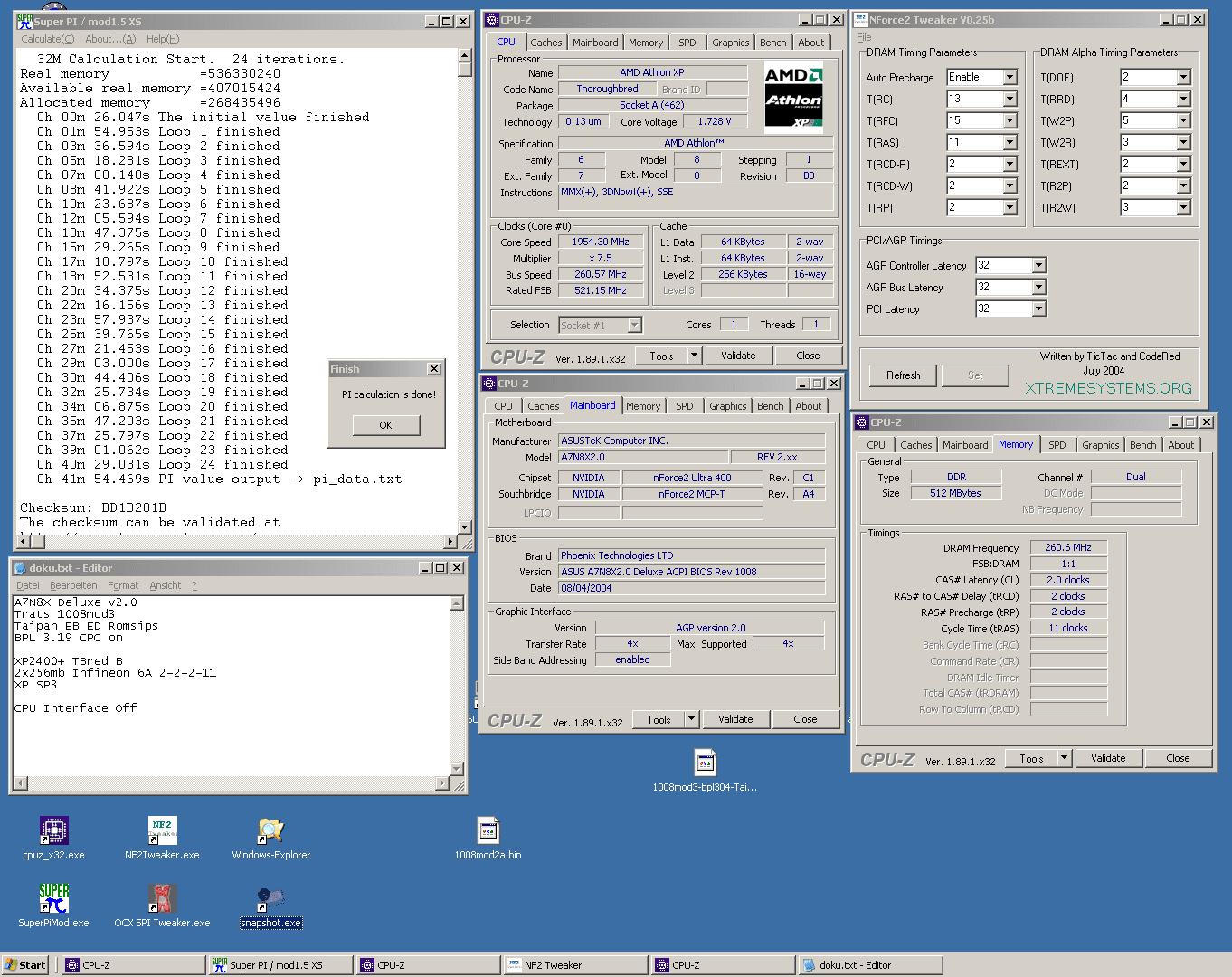Screen dimensions: 1232x977
Task: Open the Start menu
Action: pos(24,965)
